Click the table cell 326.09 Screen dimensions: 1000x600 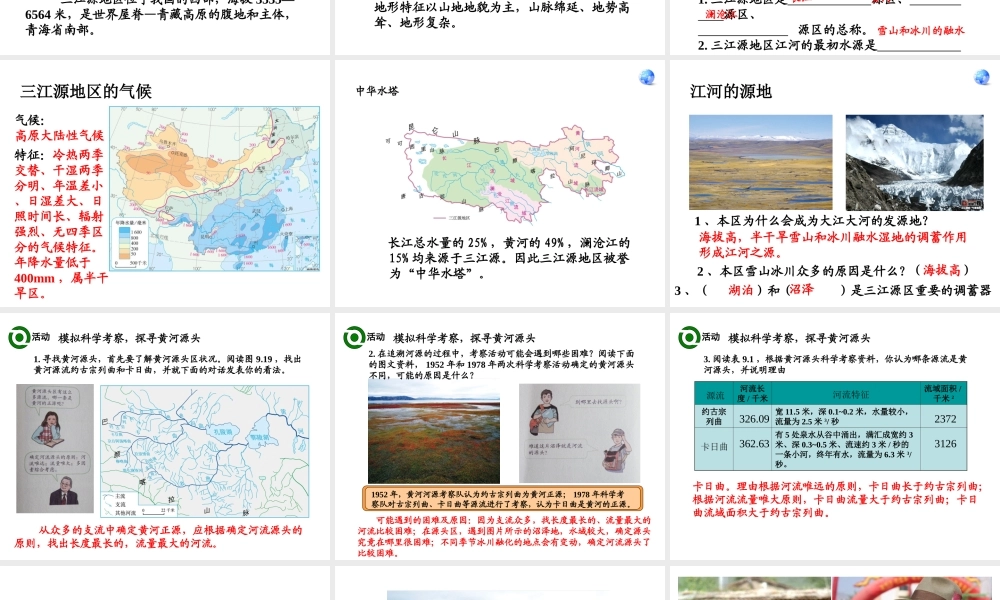pos(754,418)
